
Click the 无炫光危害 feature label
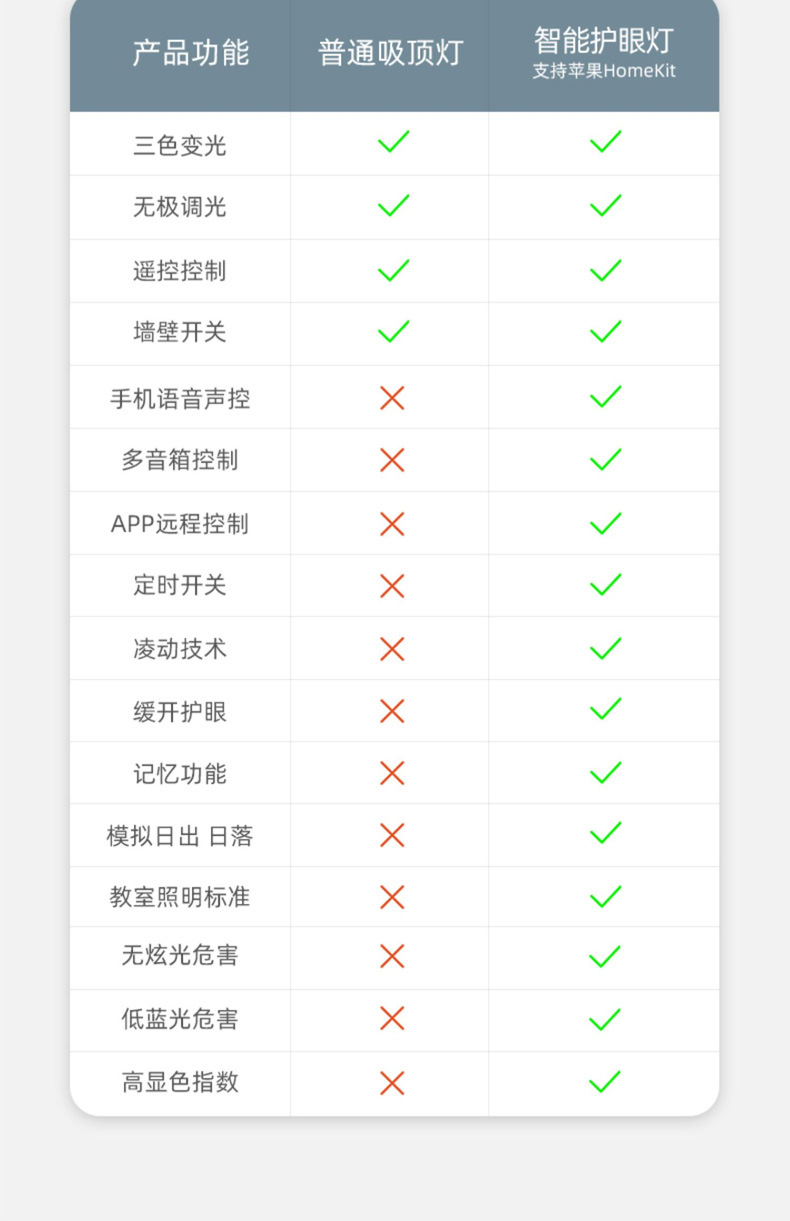[x=180, y=956]
